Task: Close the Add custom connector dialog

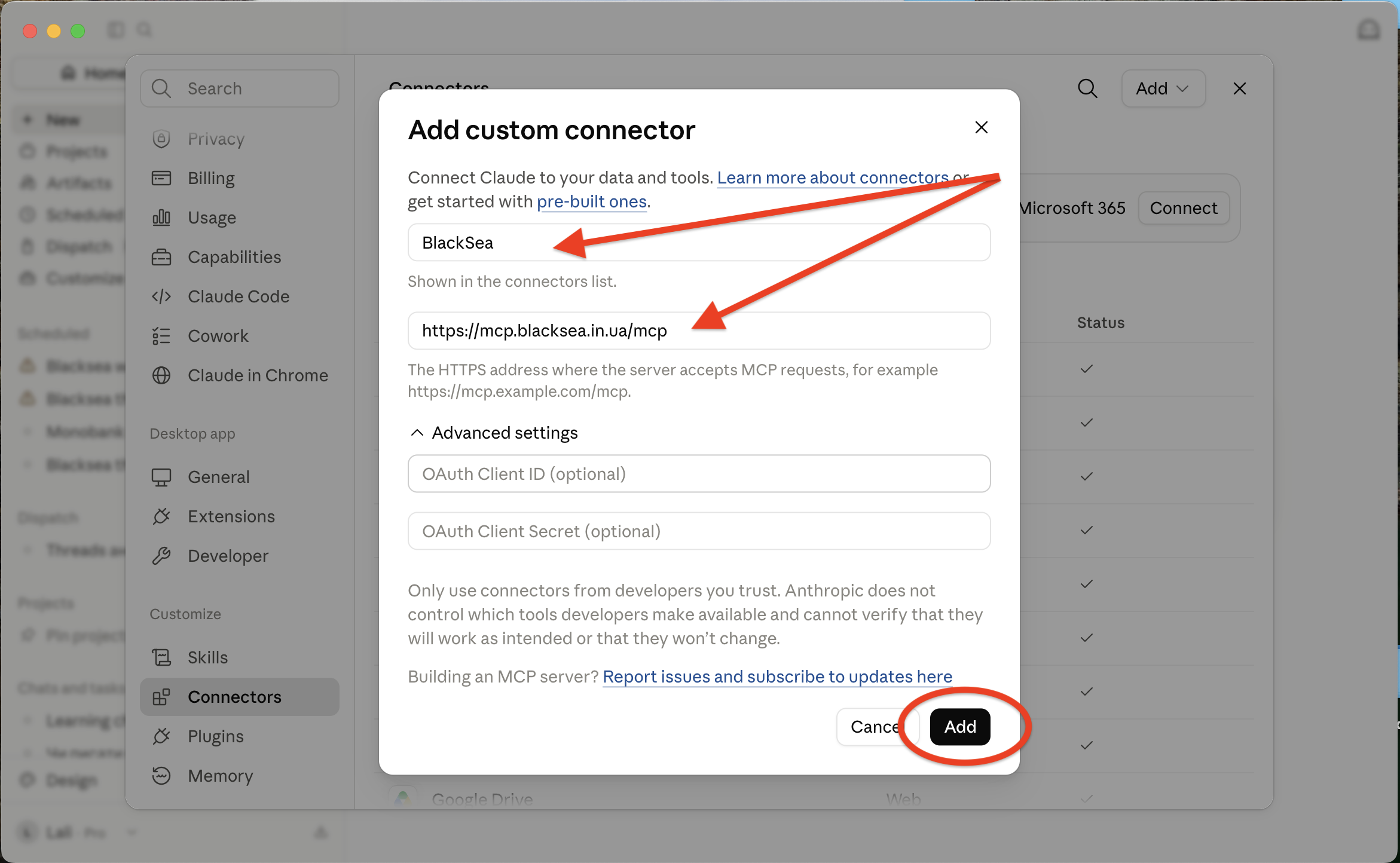Action: pos(981,127)
